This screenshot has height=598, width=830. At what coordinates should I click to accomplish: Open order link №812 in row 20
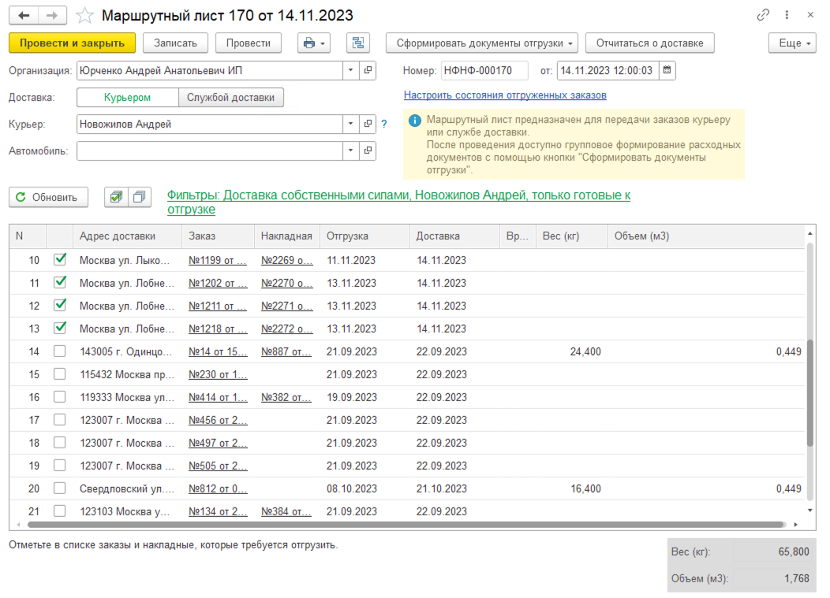[218, 488]
